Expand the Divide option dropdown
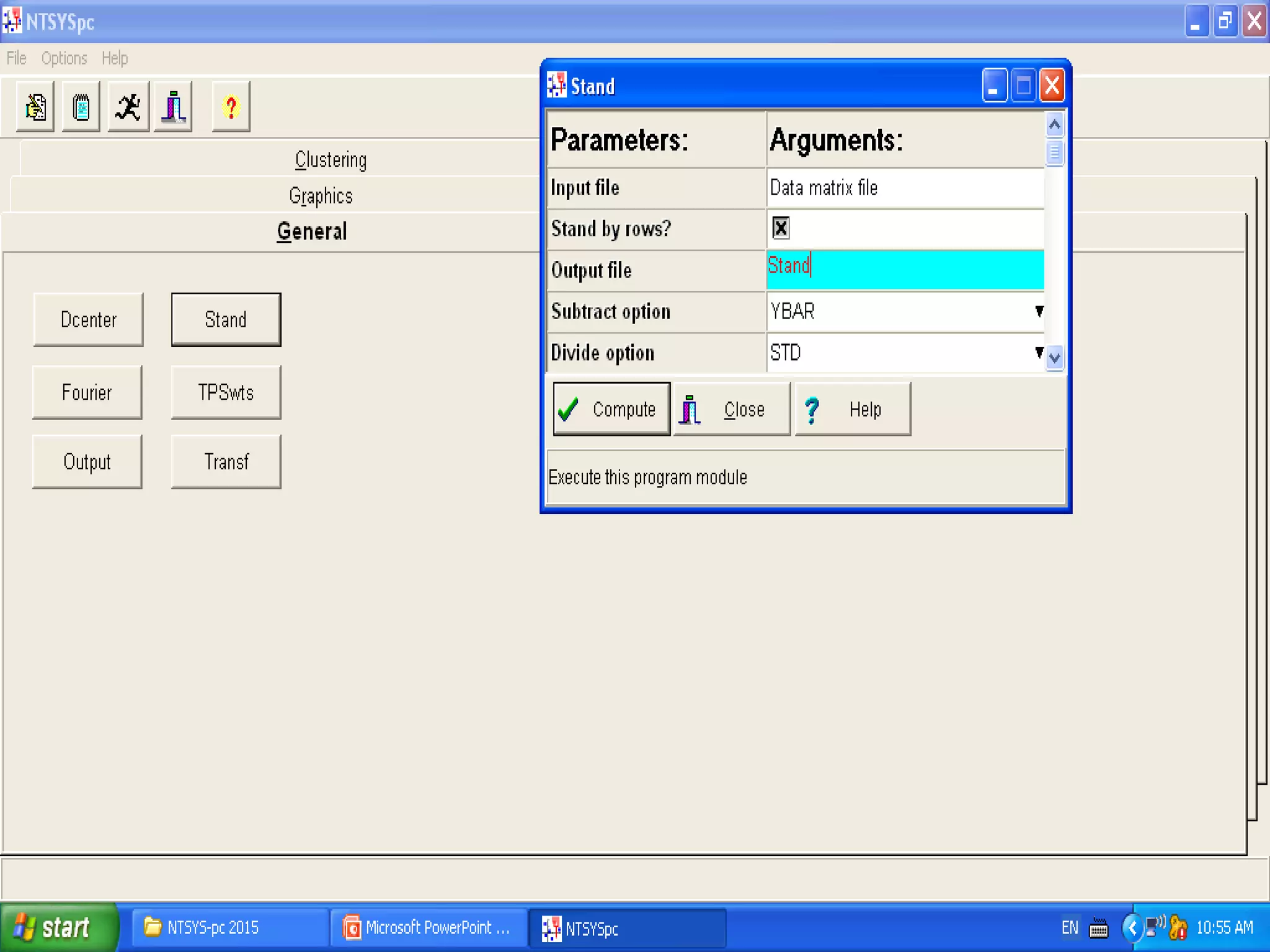Screen dimensions: 1270x952 (x=1039, y=353)
